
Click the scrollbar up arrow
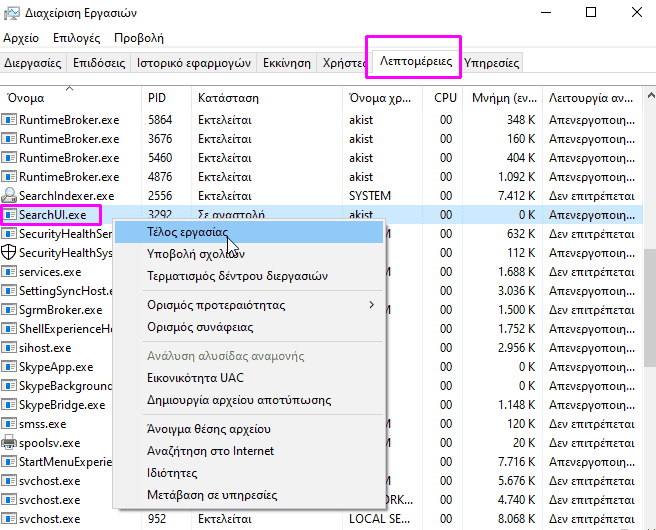[x=651, y=95]
